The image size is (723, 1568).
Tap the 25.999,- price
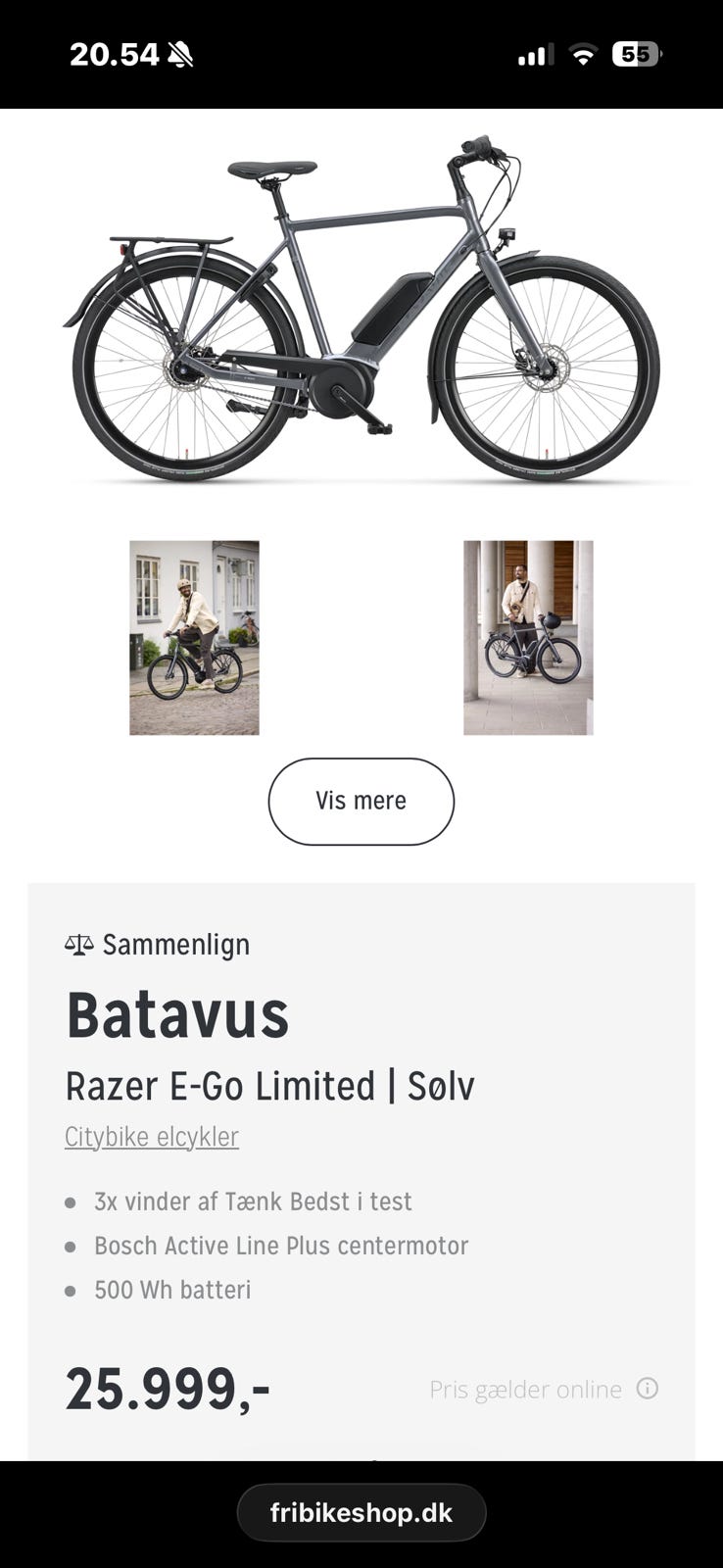[x=168, y=1390]
